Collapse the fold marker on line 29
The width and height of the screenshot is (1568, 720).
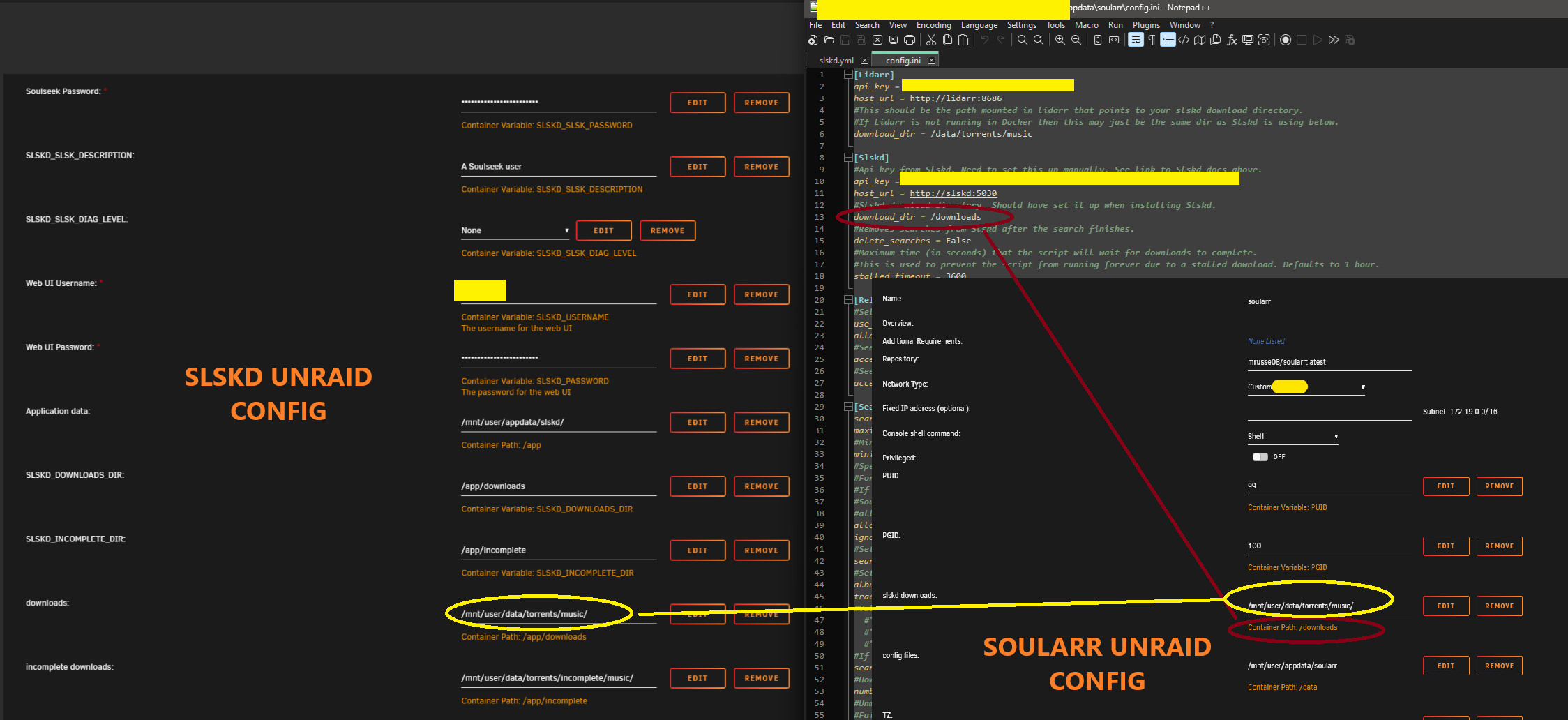pyautogui.click(x=848, y=407)
